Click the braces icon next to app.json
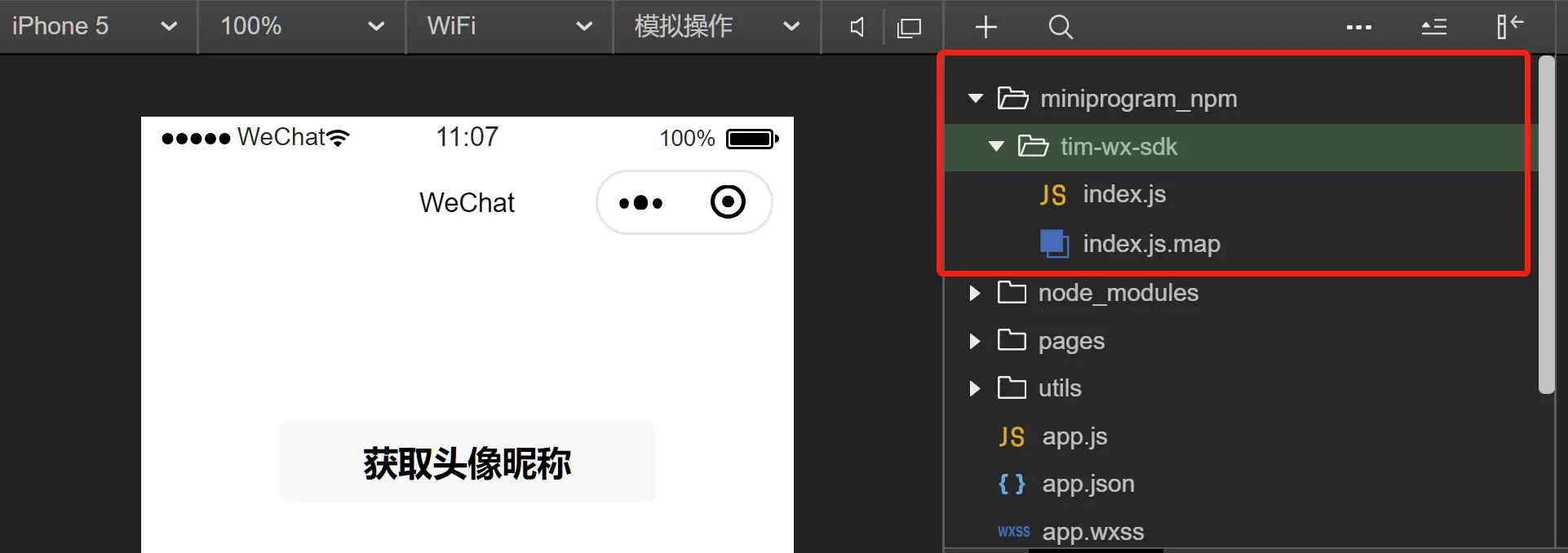1568x553 pixels. pos(1012,484)
